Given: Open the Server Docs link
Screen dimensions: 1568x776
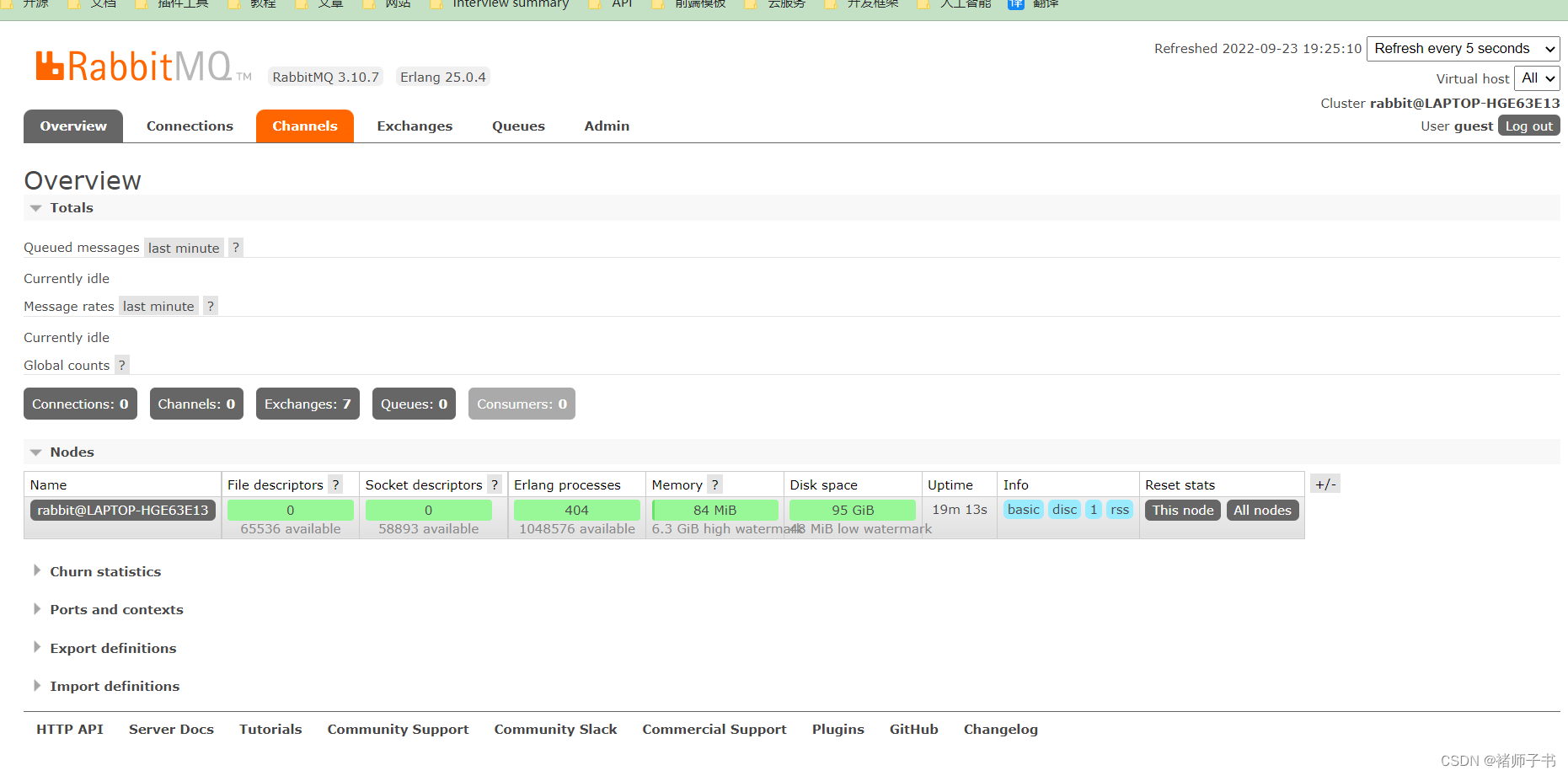Looking at the screenshot, I should [x=171, y=729].
